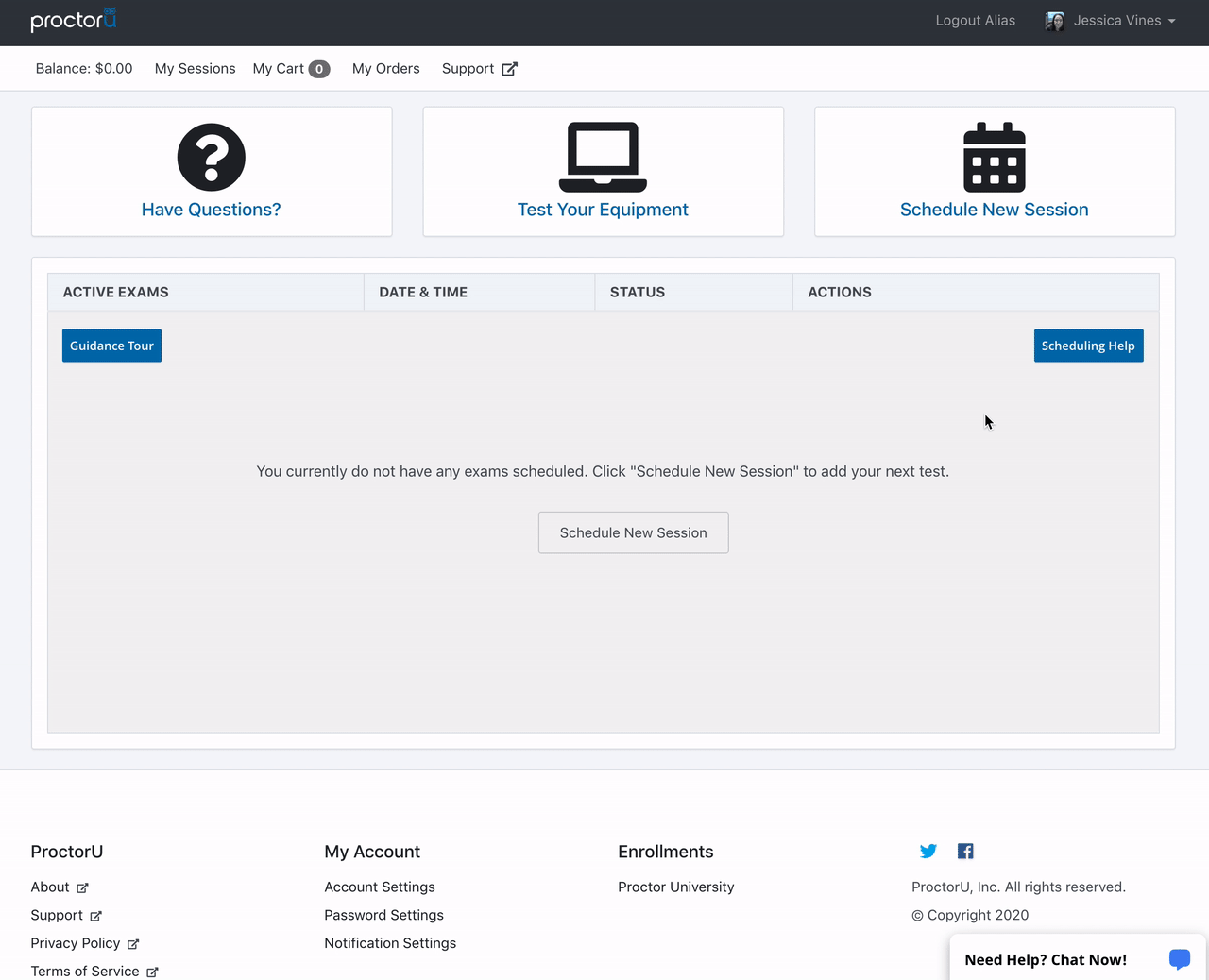Open Proctor University enrollment

click(x=676, y=887)
